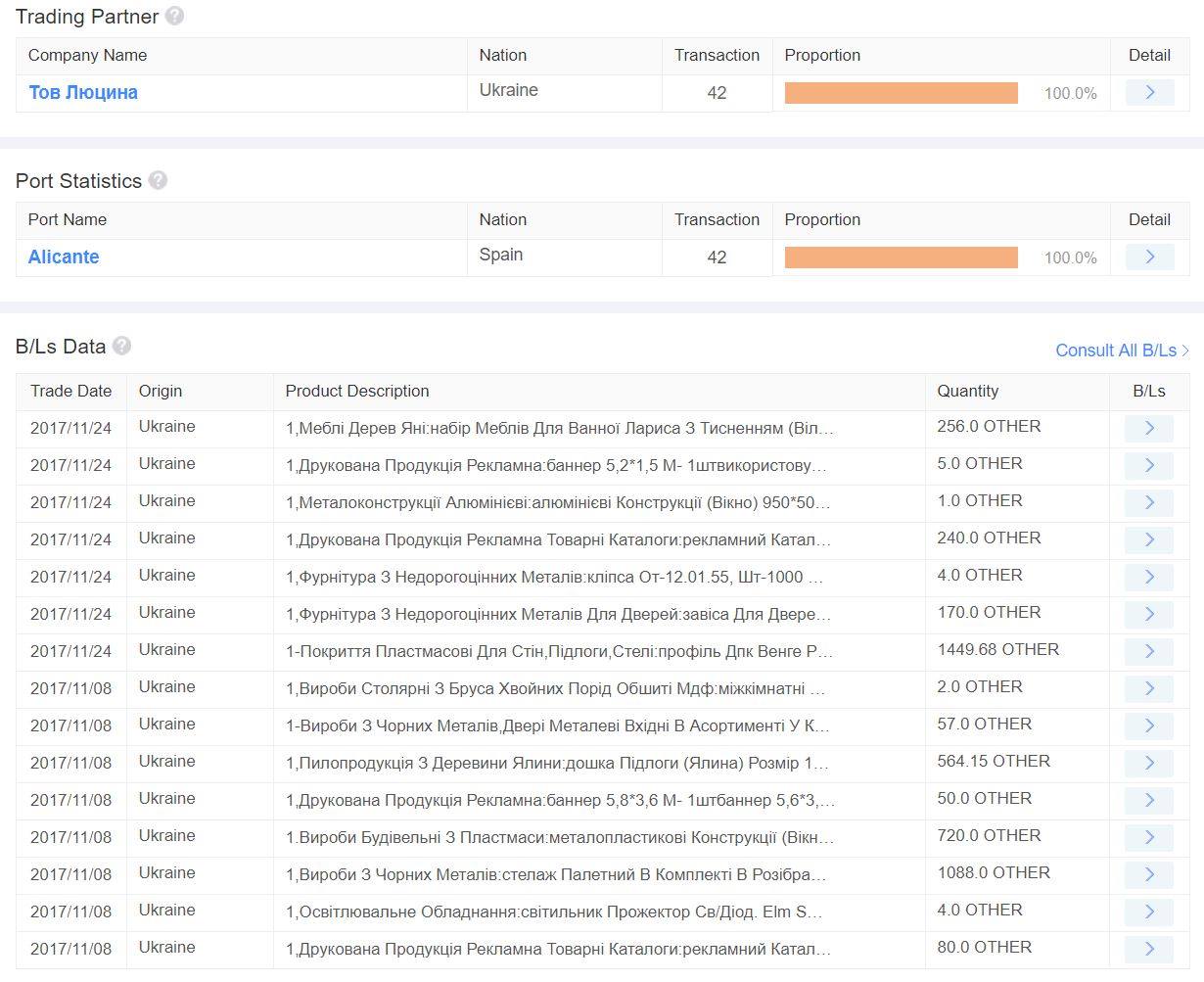
Task: Open detail arrow for Тов Люцина row
Action: click(x=1149, y=93)
